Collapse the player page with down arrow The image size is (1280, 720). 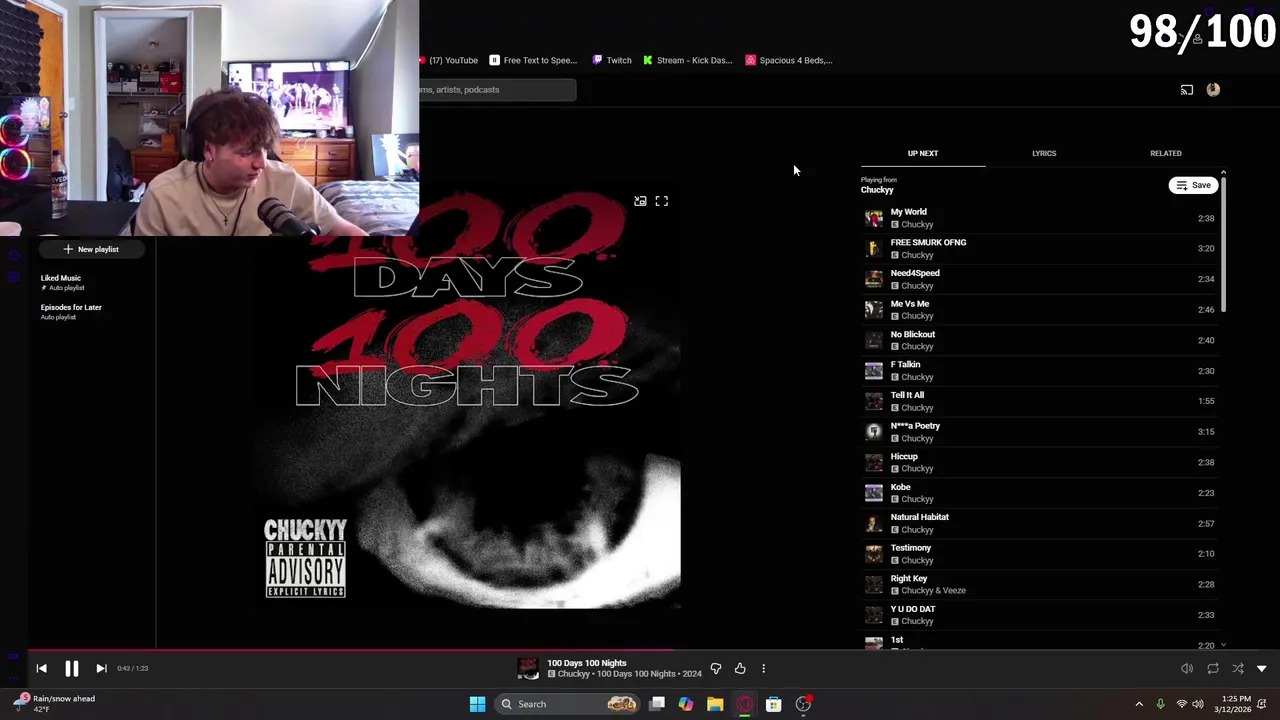pos(1262,668)
